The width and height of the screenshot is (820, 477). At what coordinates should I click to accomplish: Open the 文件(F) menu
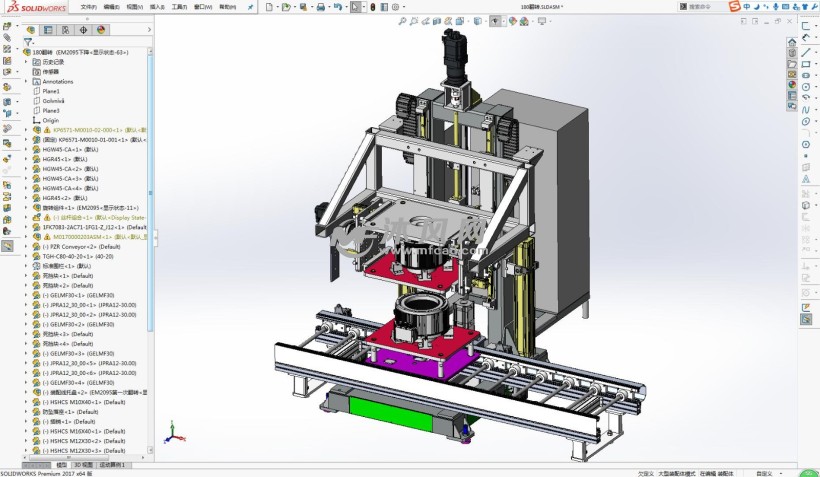pos(89,6)
